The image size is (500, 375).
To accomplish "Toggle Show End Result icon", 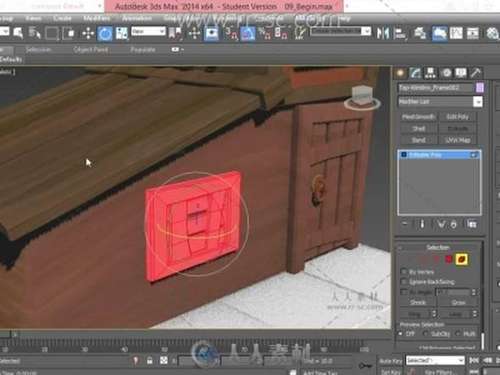I will [422, 224].
